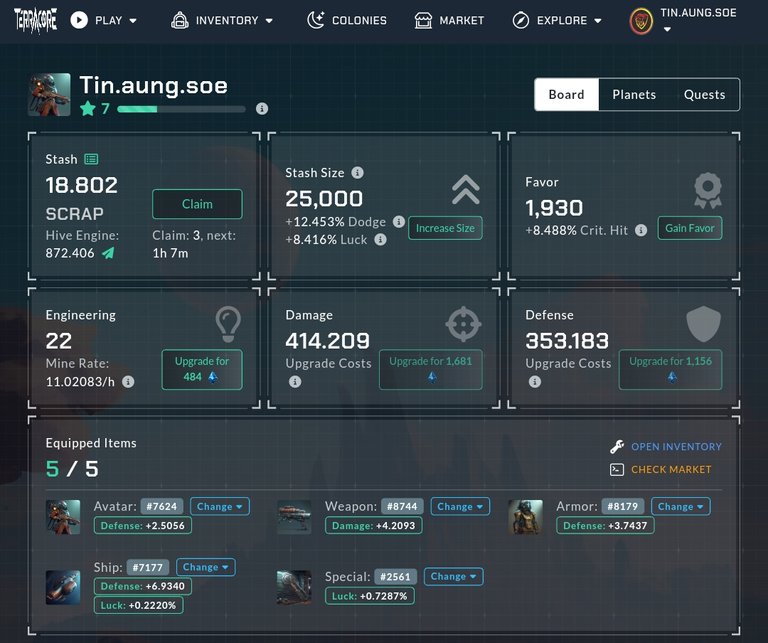The height and width of the screenshot is (643, 768).
Task: Click the double chevron Stash Size icon
Action: (x=466, y=190)
